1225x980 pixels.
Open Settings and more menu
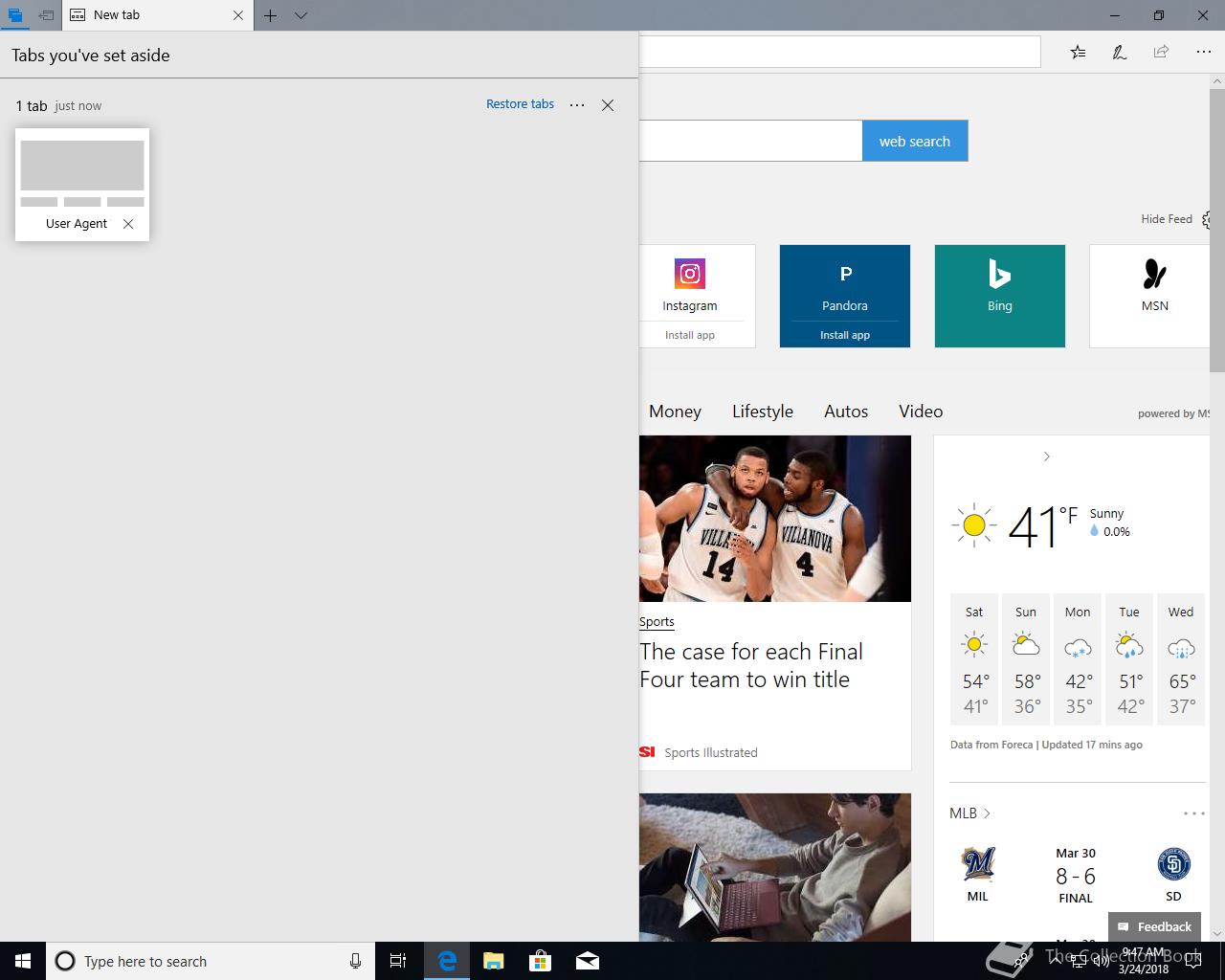click(1204, 52)
